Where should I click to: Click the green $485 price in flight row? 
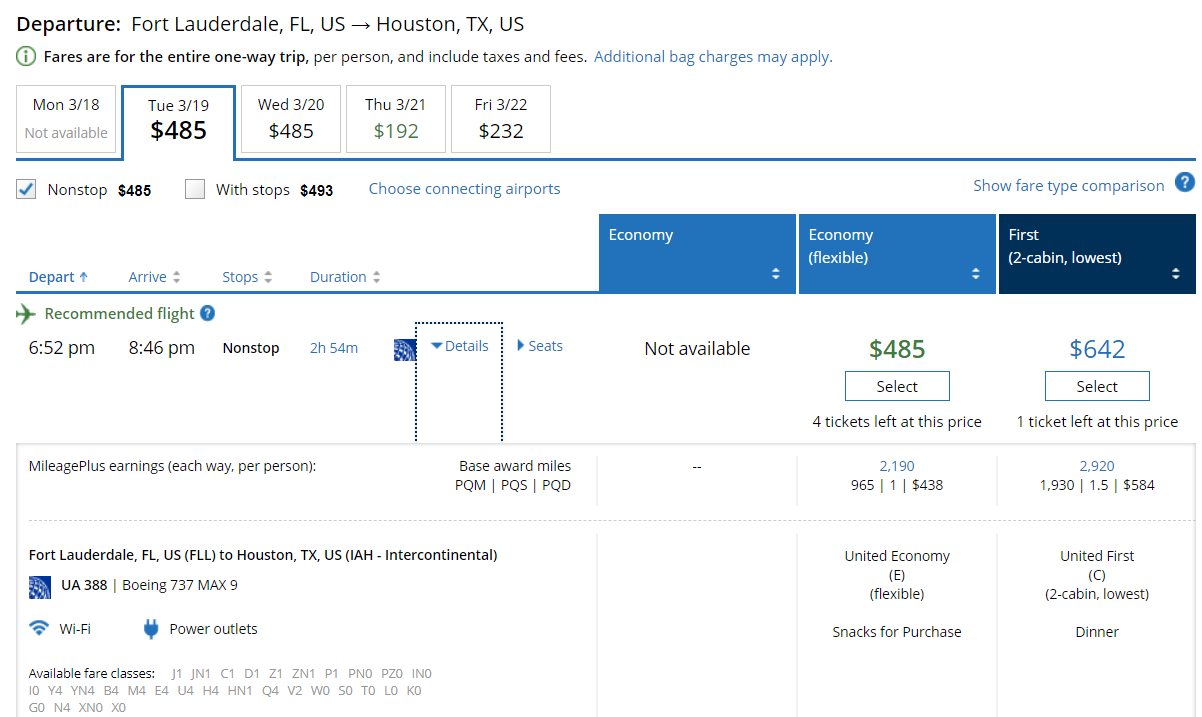[897, 349]
